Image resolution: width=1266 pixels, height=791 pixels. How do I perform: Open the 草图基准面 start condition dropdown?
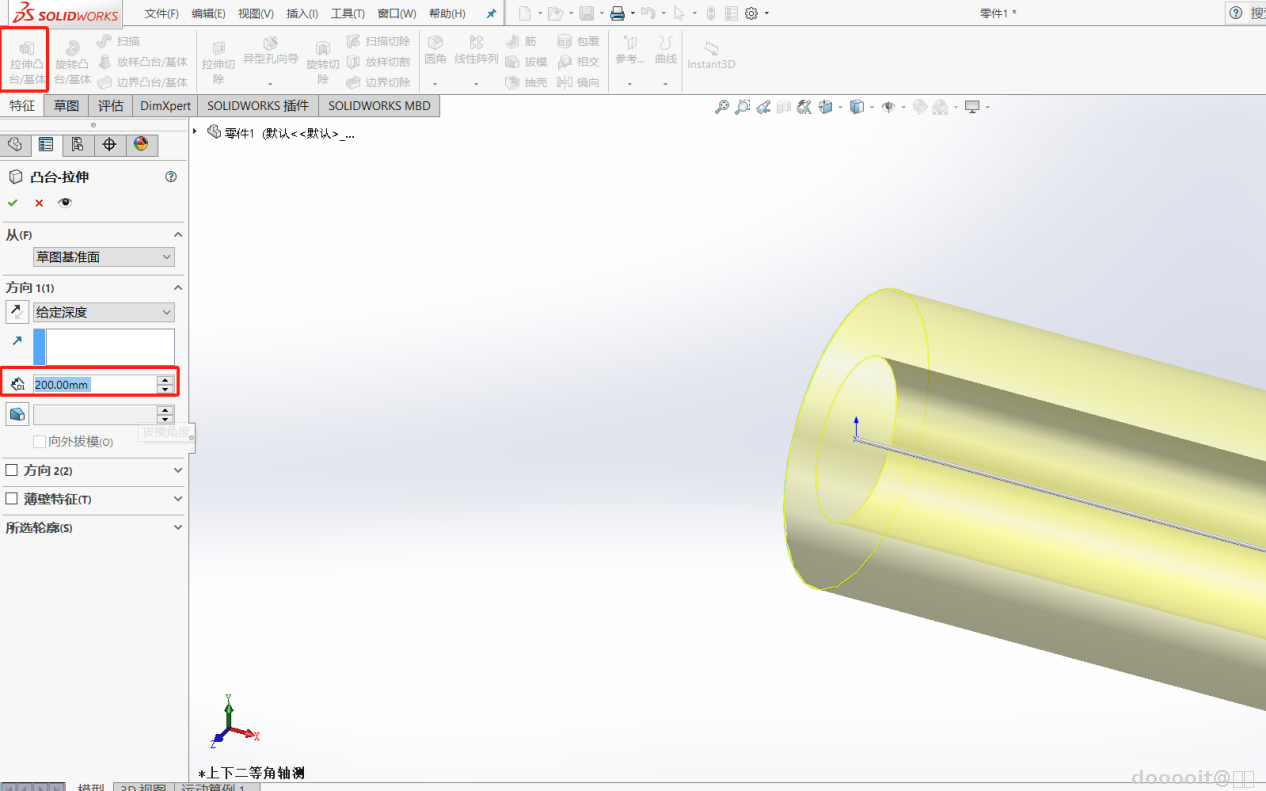(103, 257)
